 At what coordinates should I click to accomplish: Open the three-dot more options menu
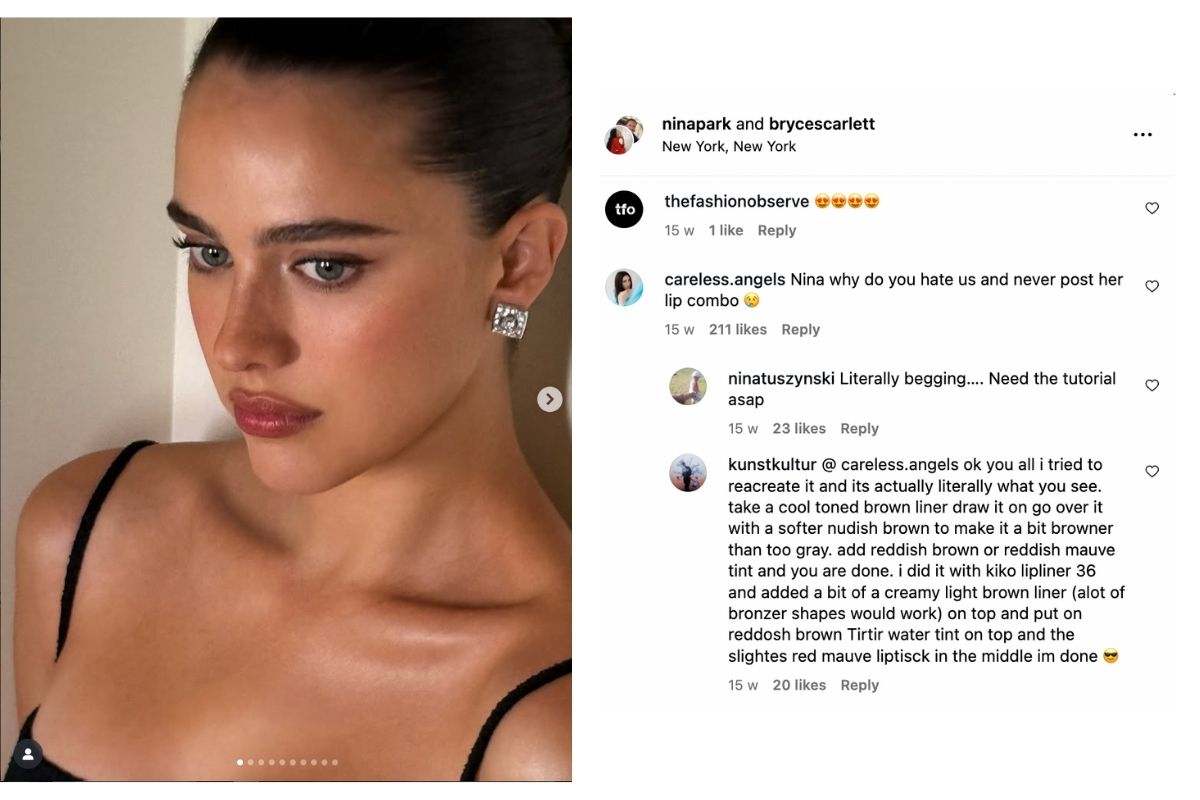coord(1142,135)
